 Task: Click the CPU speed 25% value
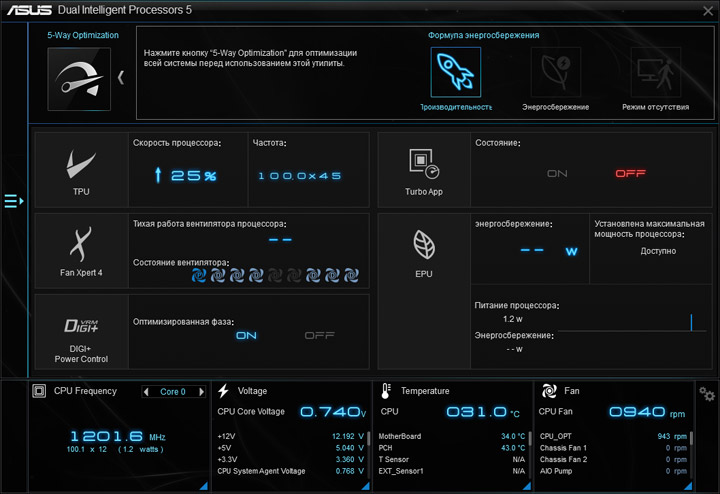pos(186,175)
